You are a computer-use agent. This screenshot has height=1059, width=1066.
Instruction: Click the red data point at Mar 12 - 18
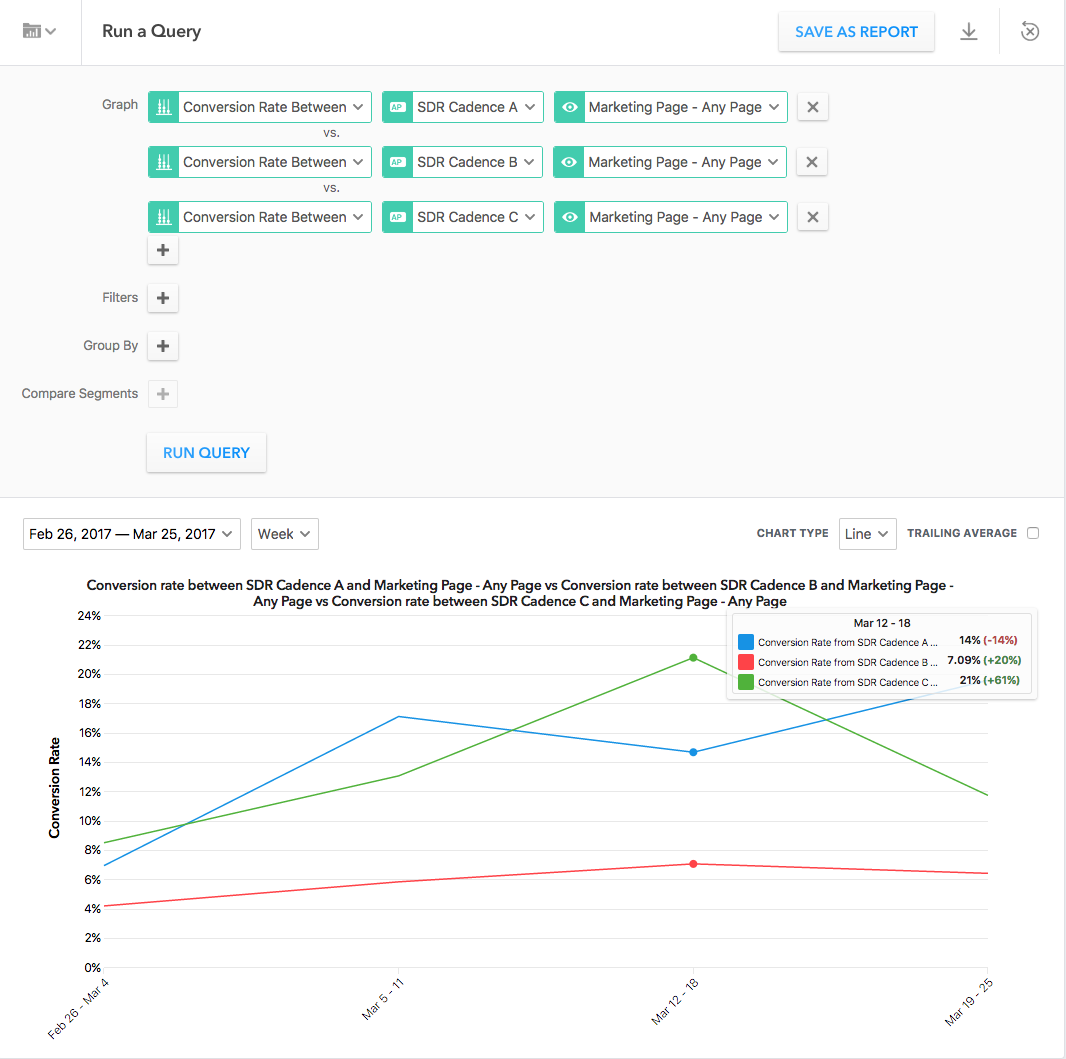693,864
